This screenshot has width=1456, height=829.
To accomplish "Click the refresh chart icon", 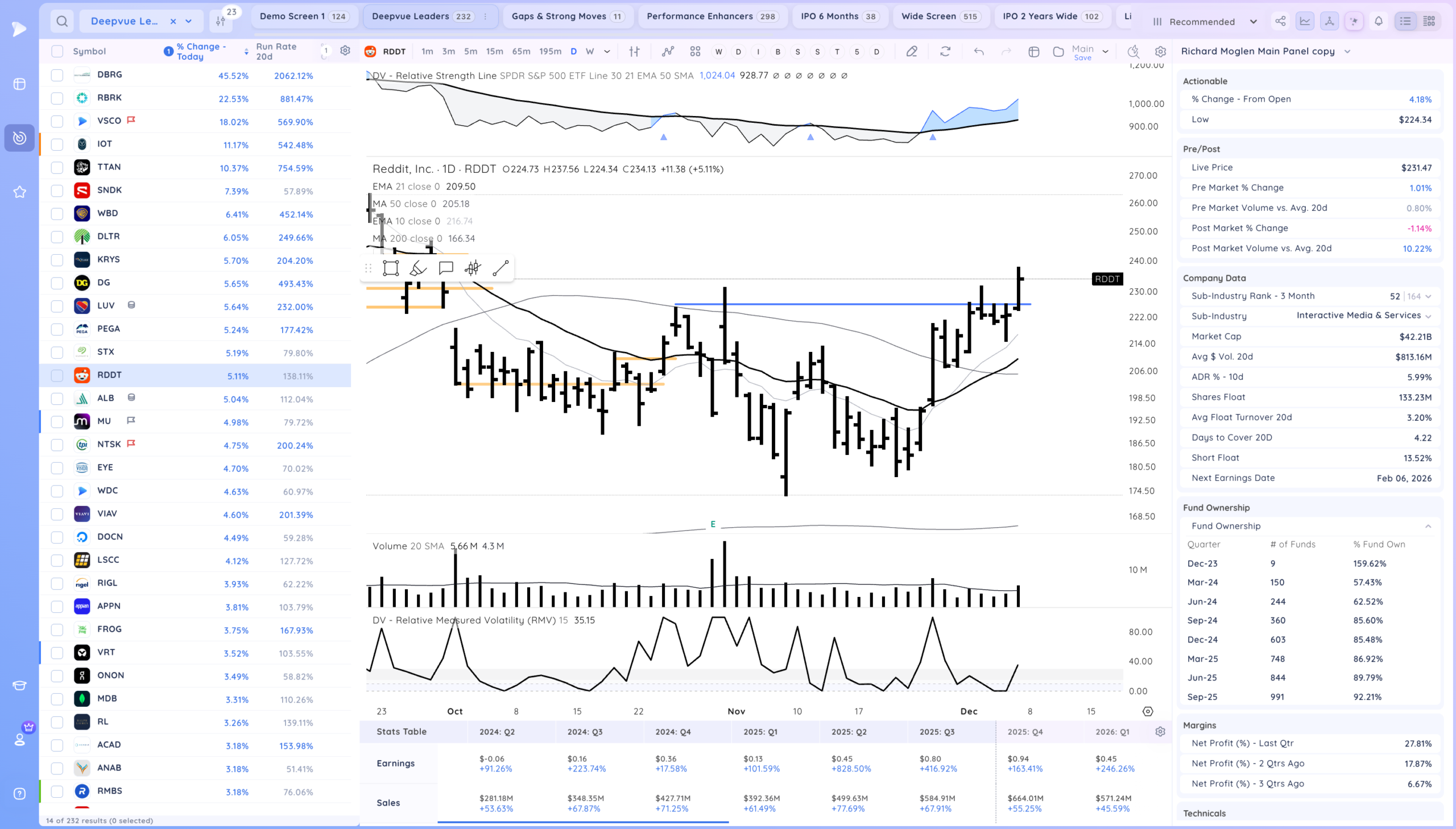I will click(945, 52).
